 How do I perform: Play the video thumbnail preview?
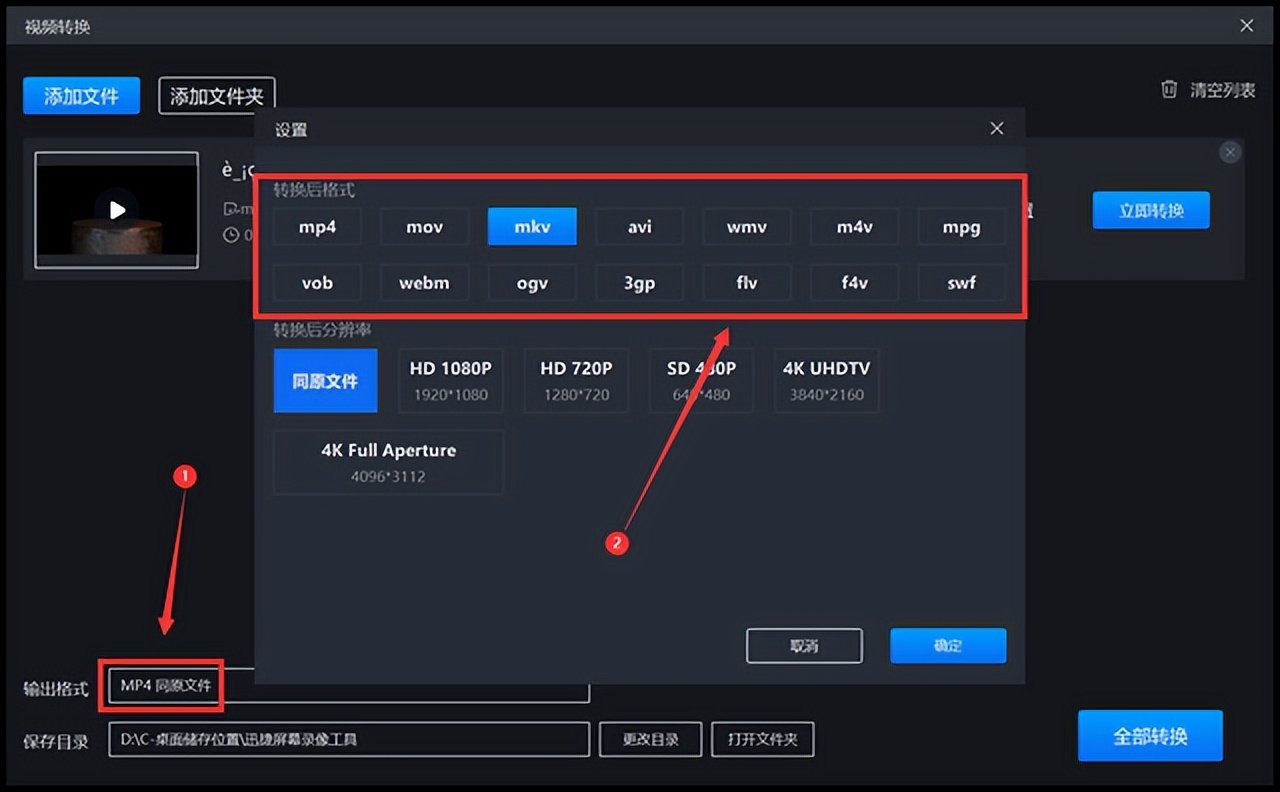pos(117,210)
